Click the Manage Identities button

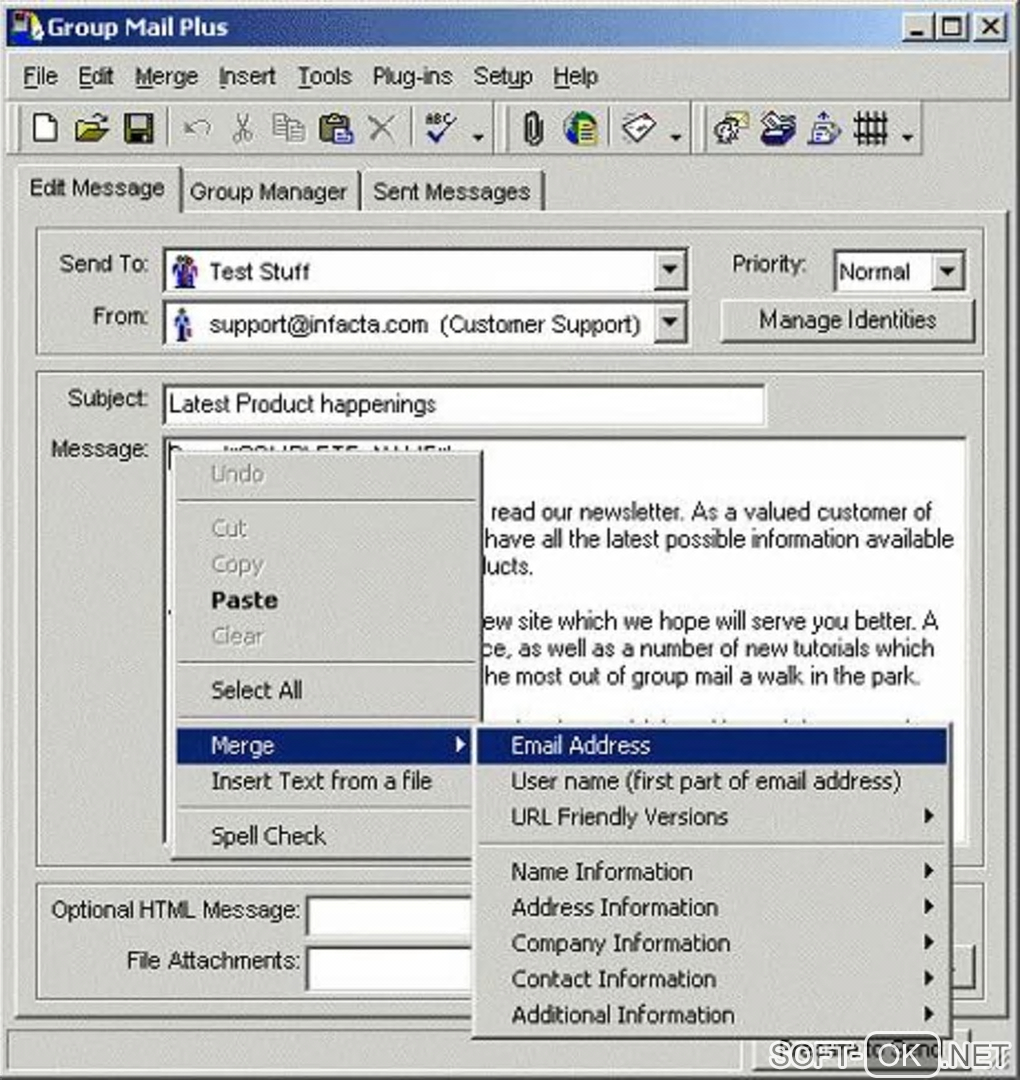click(x=847, y=320)
